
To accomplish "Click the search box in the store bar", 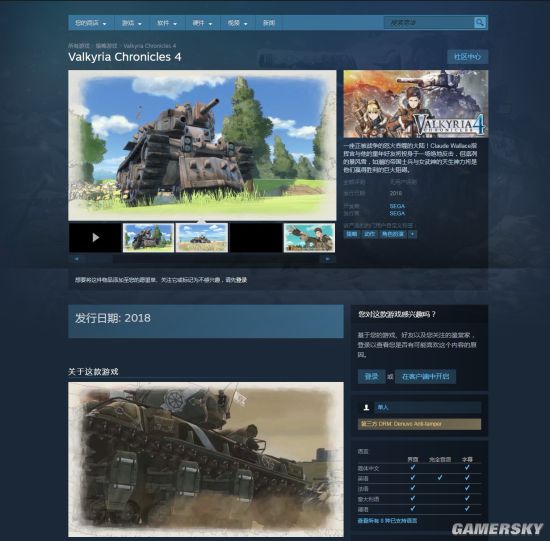I will 429,23.
